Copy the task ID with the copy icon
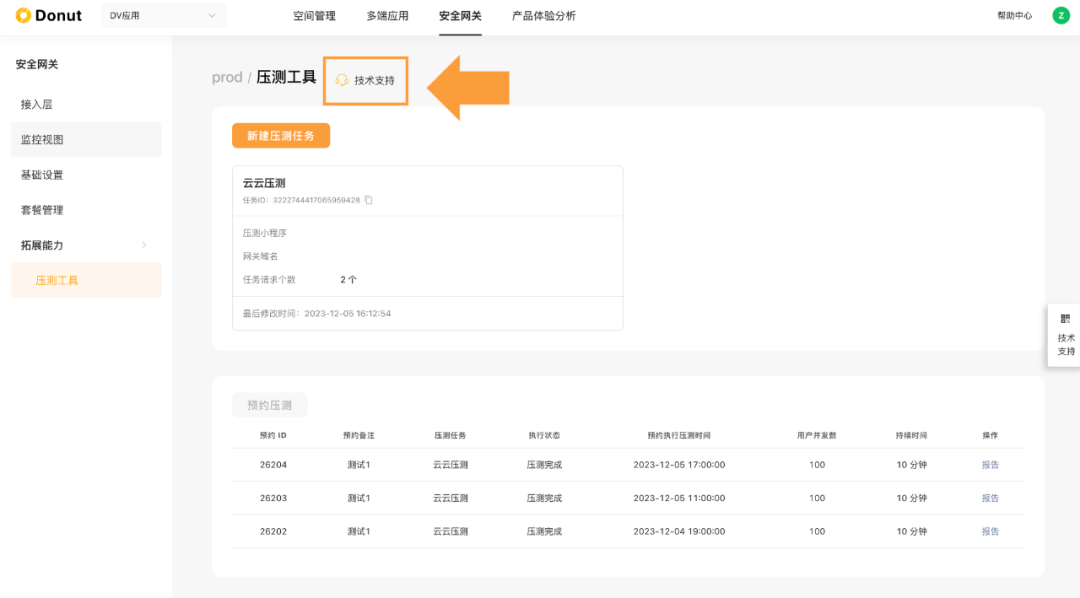The height and width of the screenshot is (598, 1080). (368, 200)
